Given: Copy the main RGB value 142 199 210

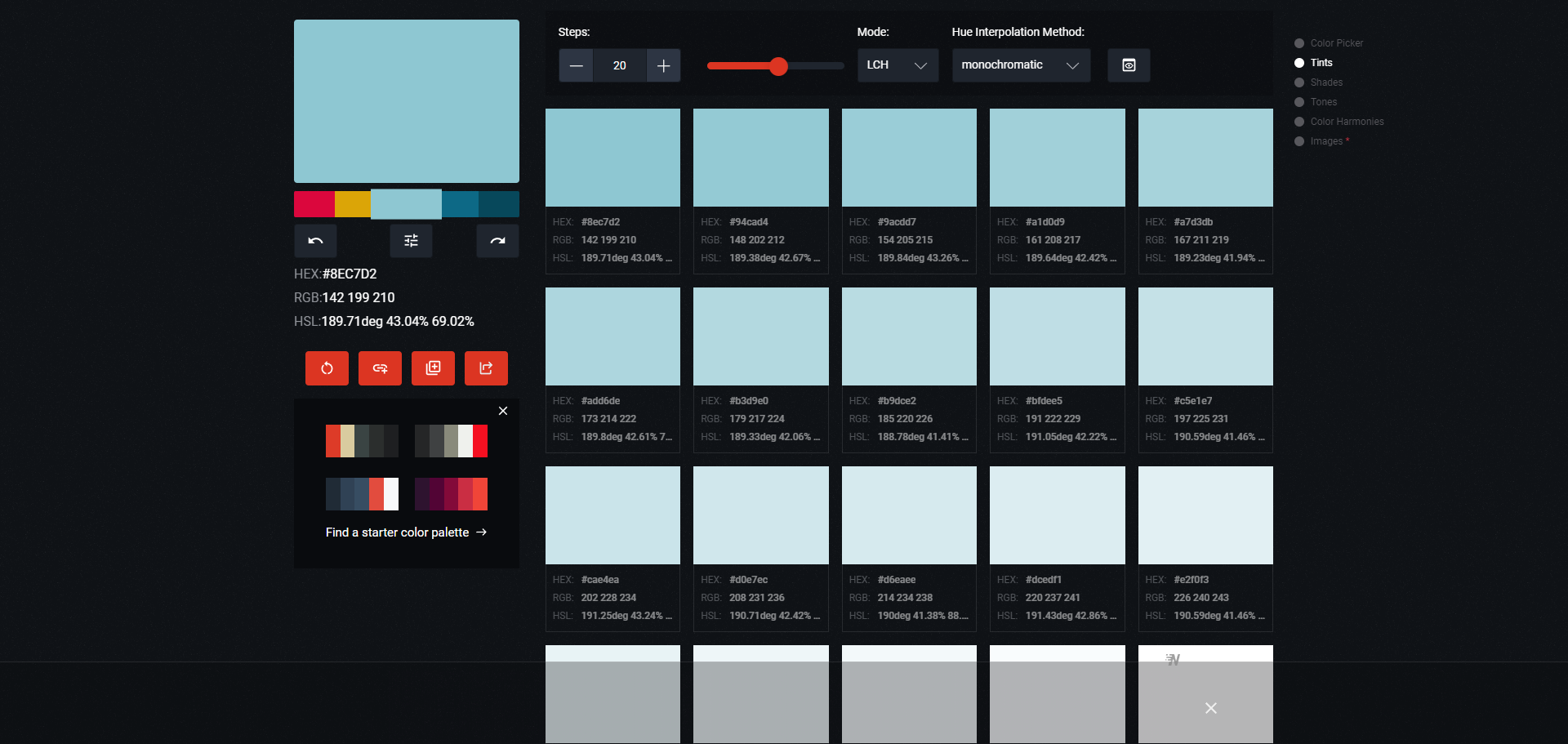Looking at the screenshot, I should point(359,297).
